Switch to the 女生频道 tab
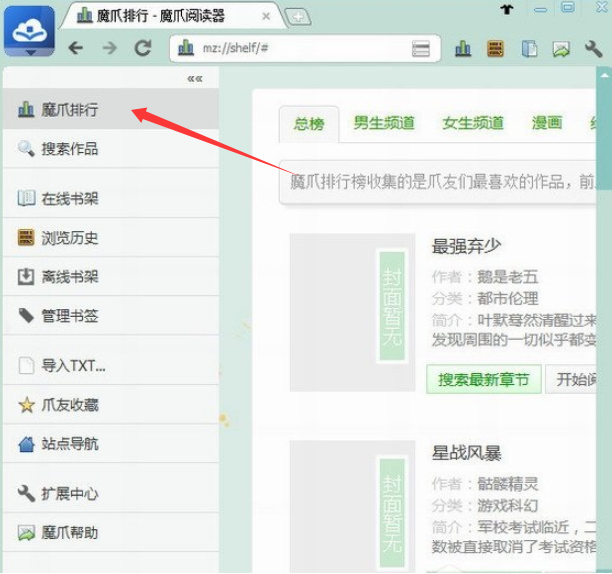The width and height of the screenshot is (612, 574). pyautogui.click(x=473, y=123)
